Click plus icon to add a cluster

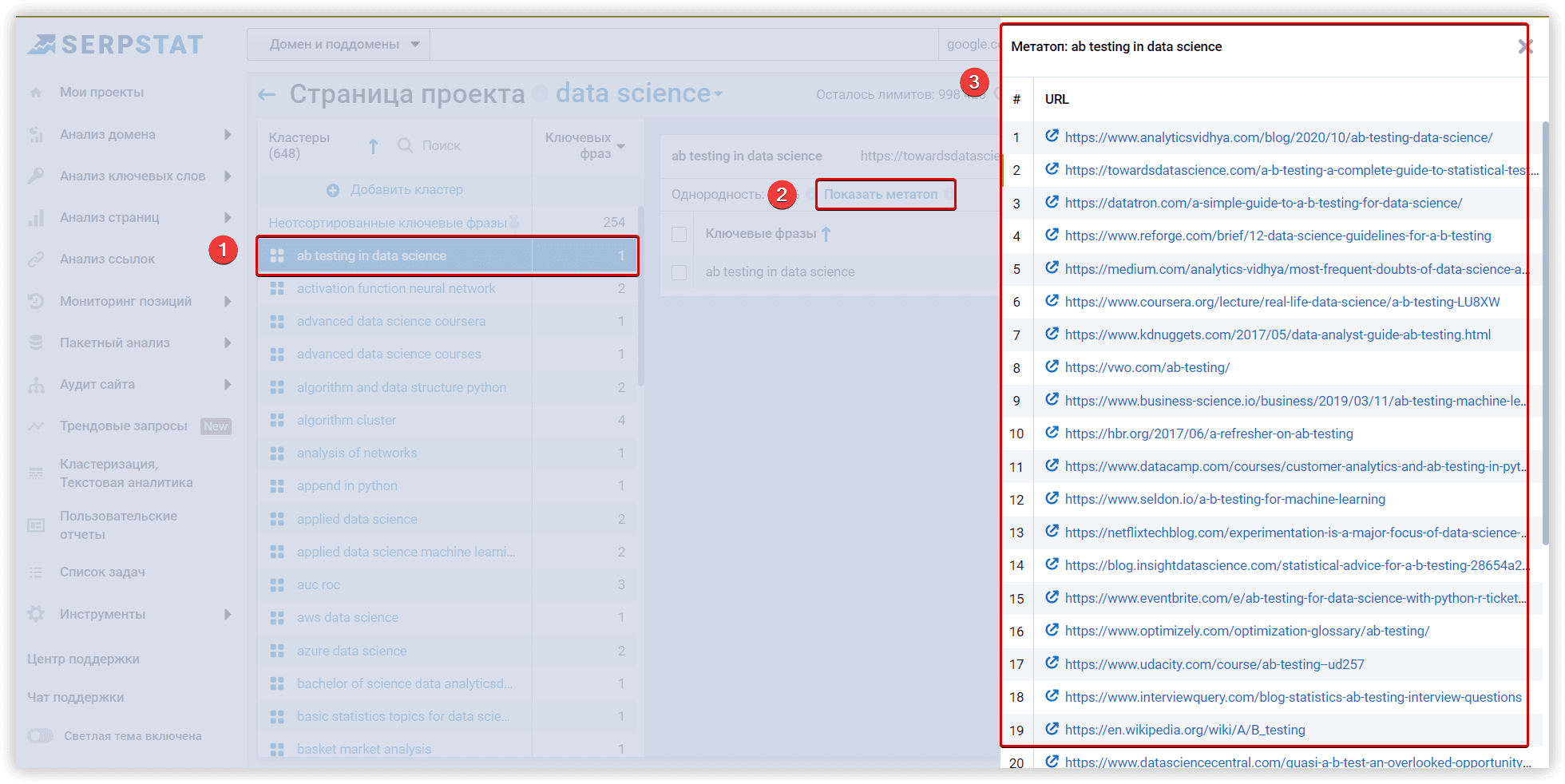pyautogui.click(x=333, y=190)
